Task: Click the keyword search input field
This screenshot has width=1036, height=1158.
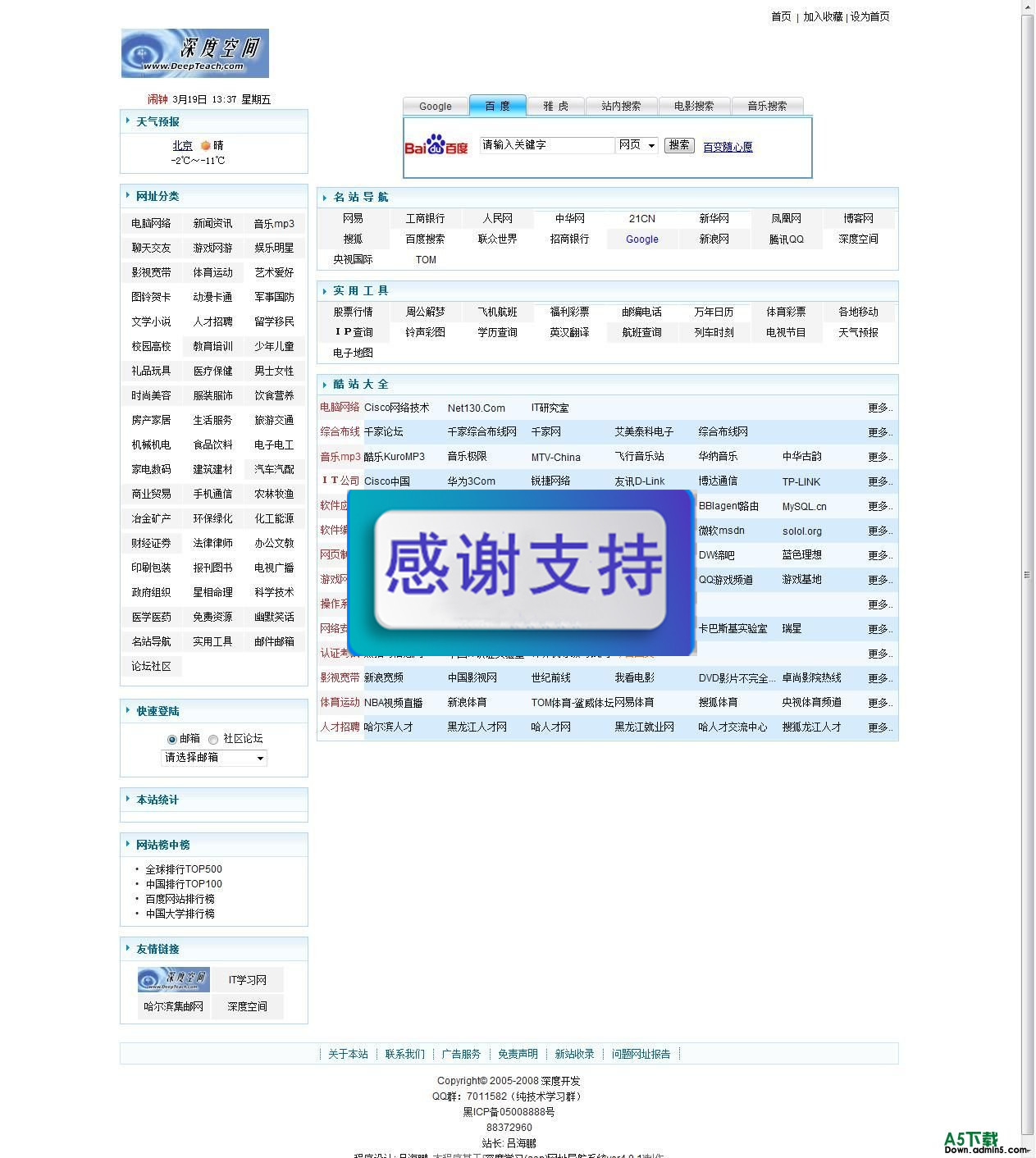Action: tap(546, 145)
